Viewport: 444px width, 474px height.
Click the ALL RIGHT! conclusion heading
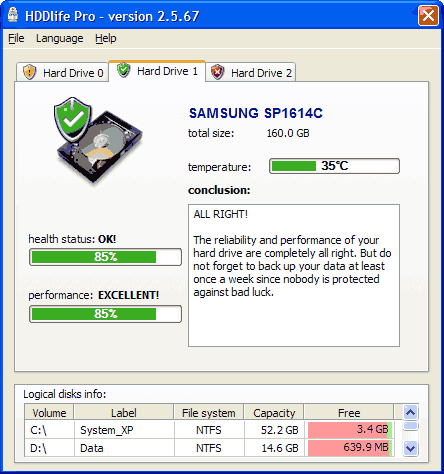click(x=221, y=214)
